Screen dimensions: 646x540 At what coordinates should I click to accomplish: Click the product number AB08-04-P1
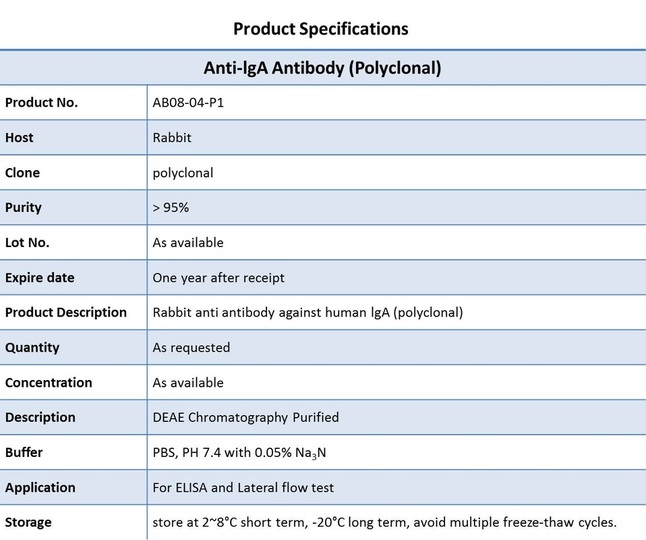[188, 103]
